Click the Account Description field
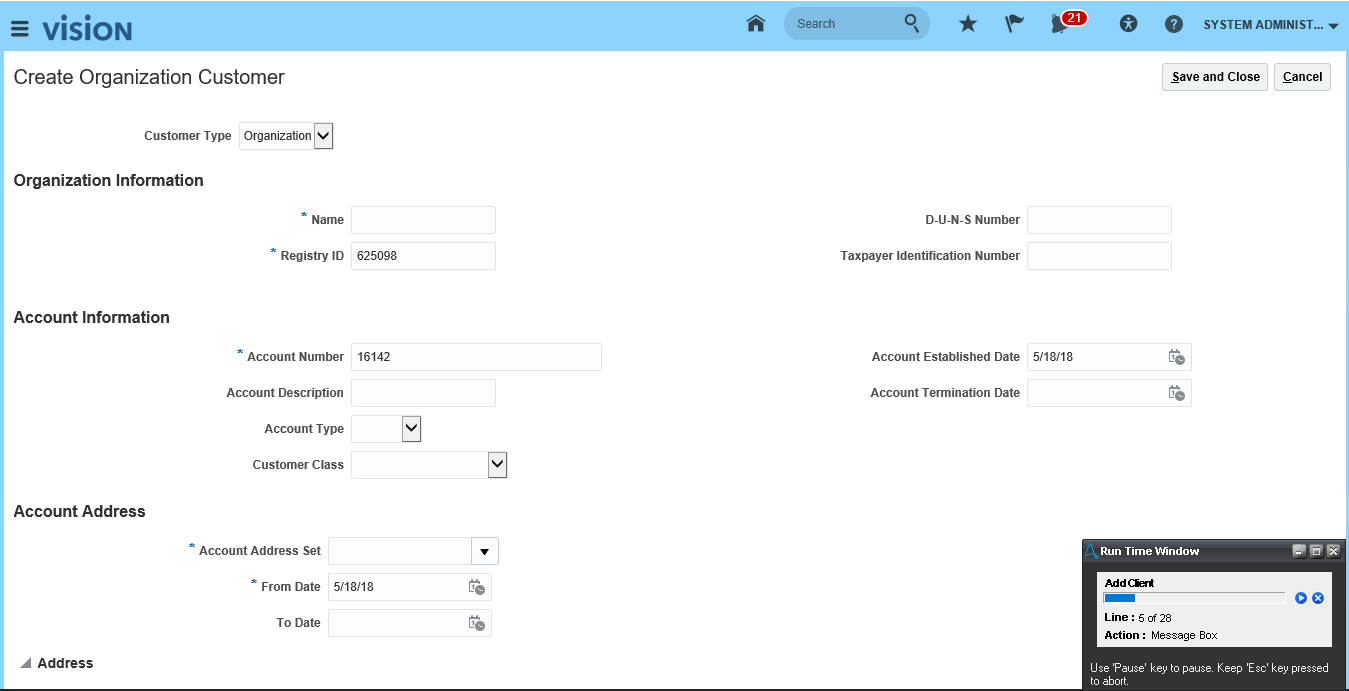The width and height of the screenshot is (1349, 691). coord(423,393)
